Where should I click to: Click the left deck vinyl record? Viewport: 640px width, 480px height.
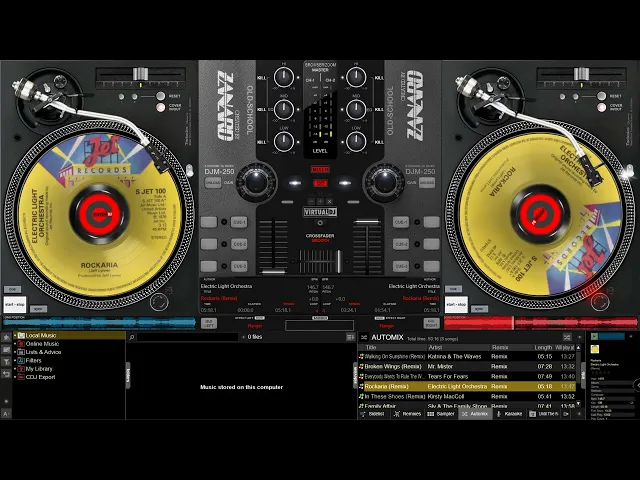tap(99, 214)
